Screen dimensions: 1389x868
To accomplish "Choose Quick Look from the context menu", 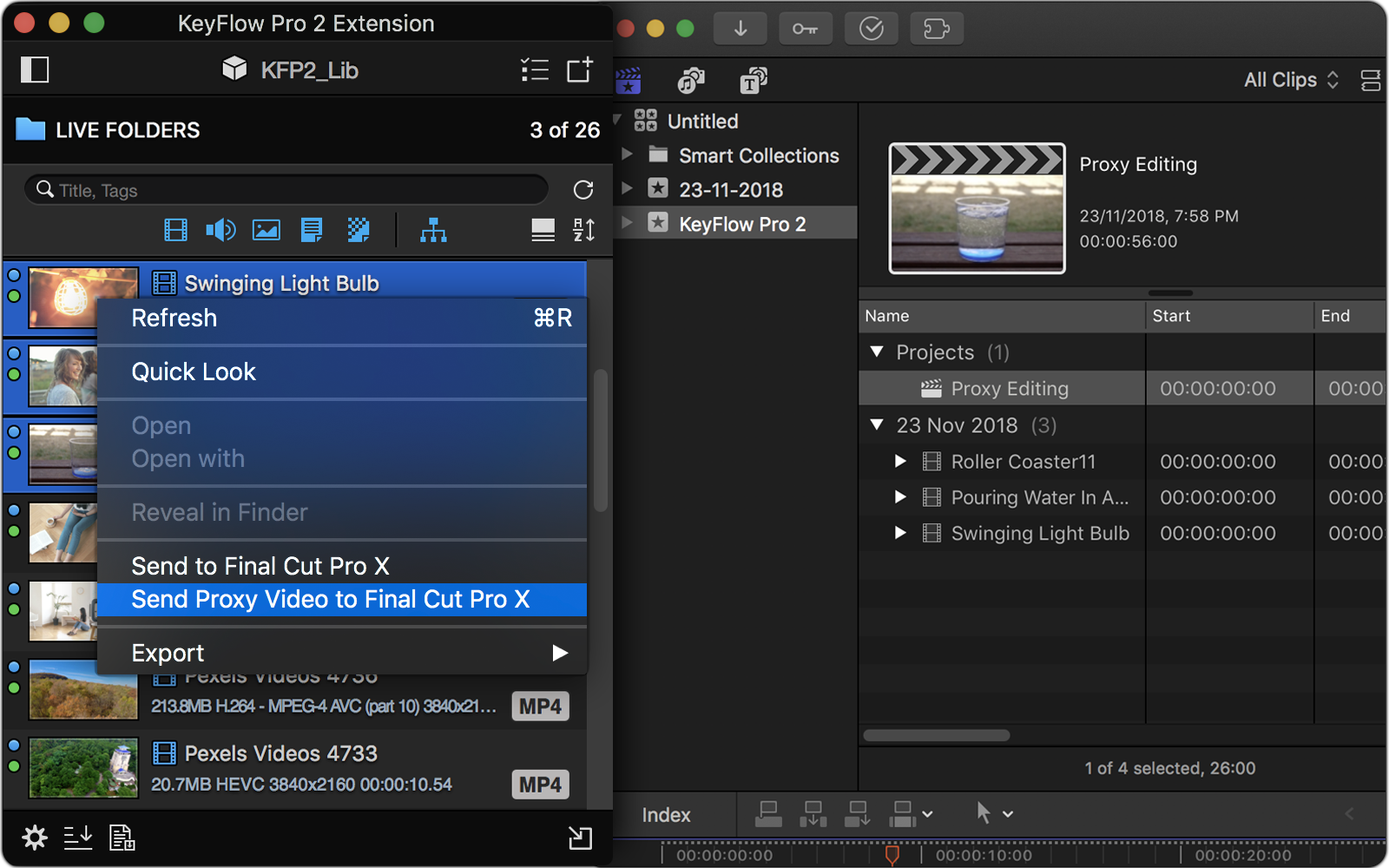I will (x=342, y=372).
